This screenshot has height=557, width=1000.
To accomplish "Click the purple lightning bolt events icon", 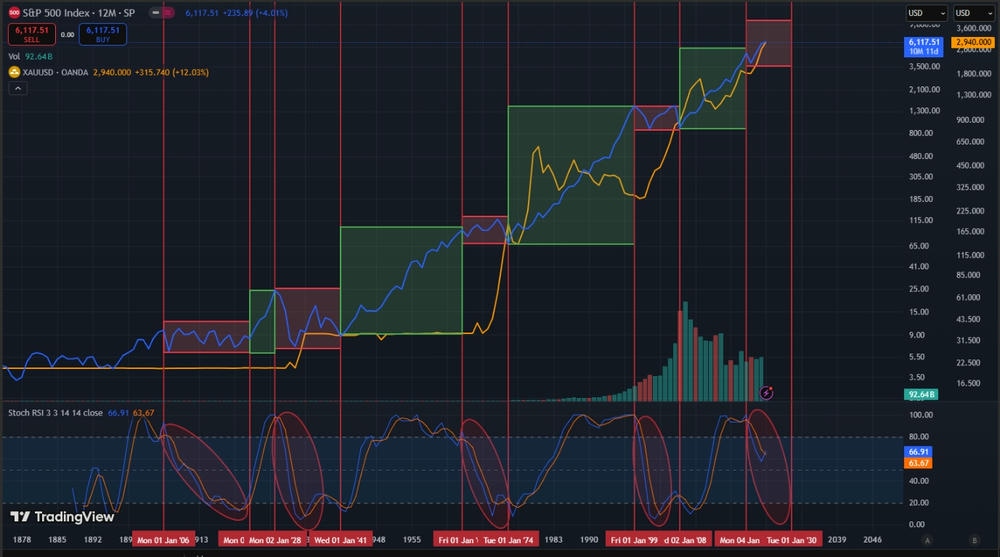I will point(766,393).
